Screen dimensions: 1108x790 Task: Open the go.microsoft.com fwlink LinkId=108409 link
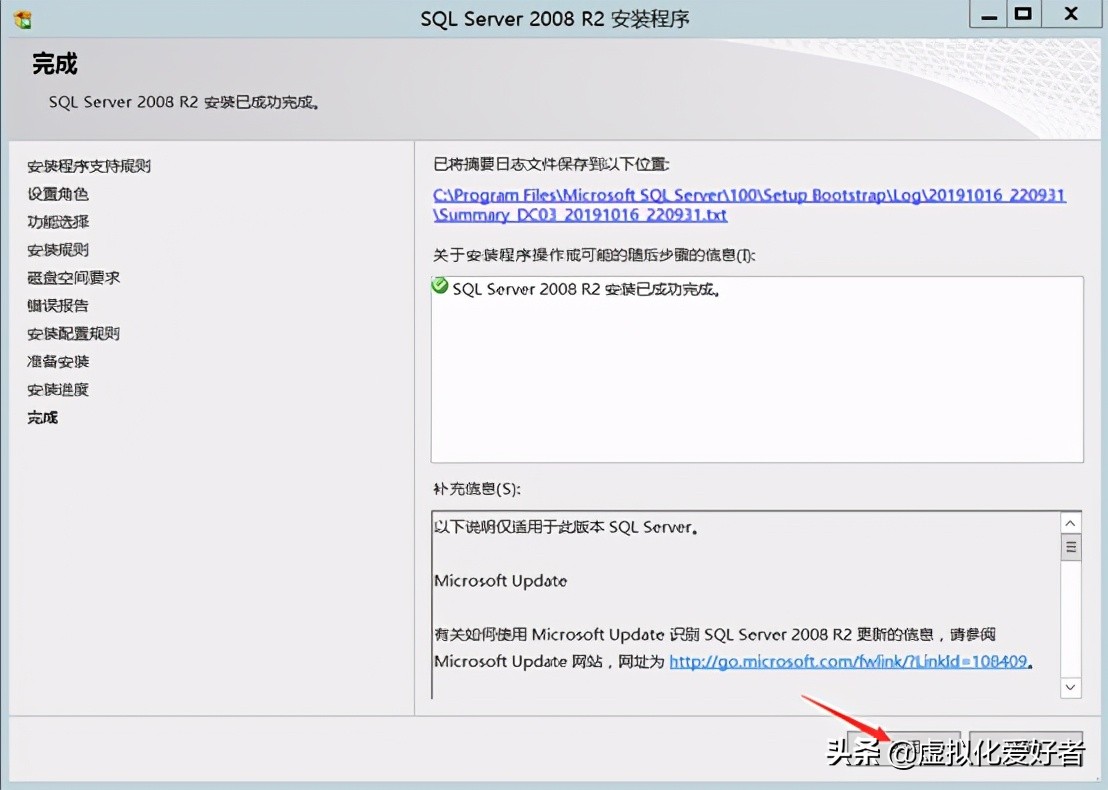(x=848, y=661)
